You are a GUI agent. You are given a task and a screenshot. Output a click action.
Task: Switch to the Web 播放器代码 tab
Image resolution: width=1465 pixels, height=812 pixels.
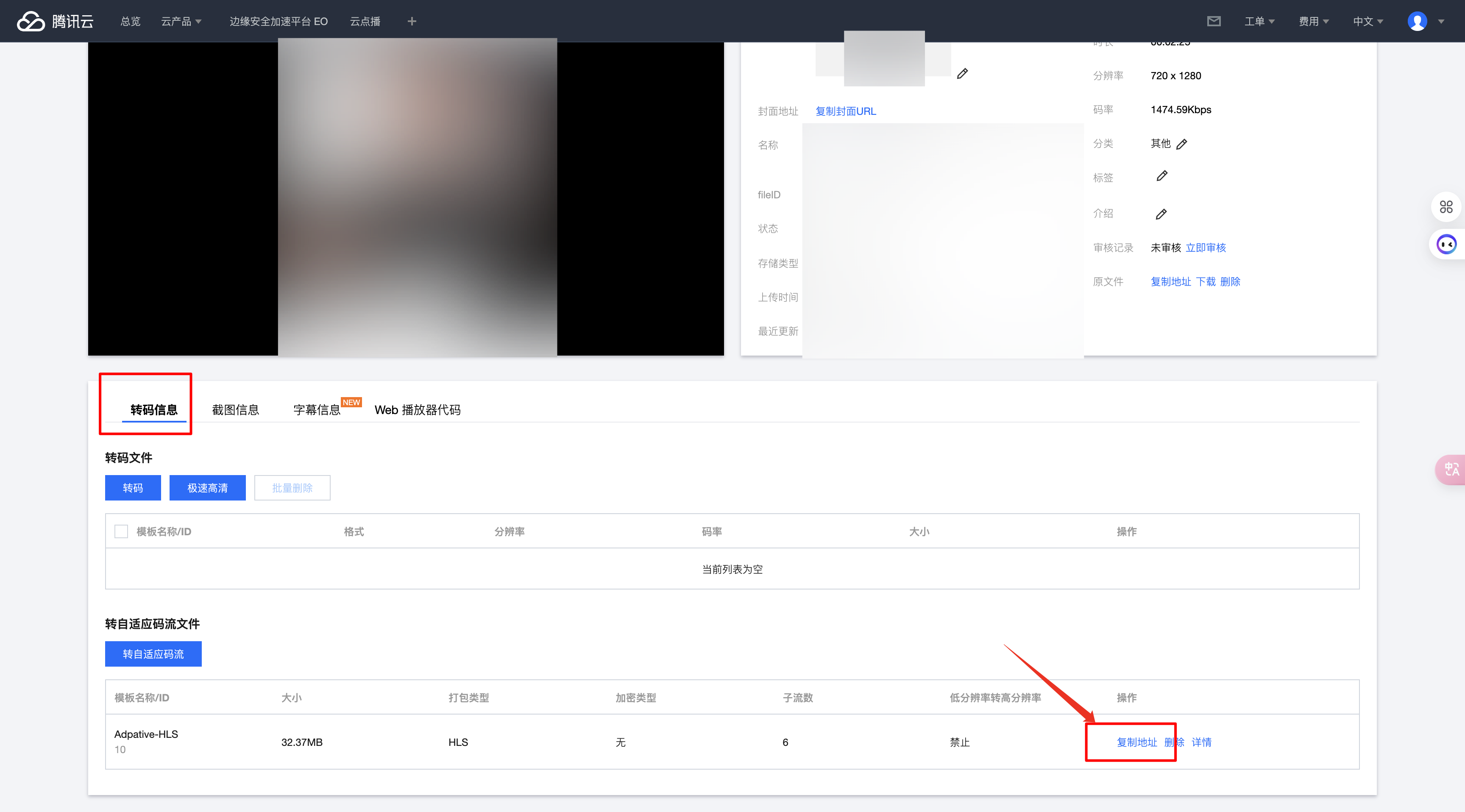click(418, 409)
